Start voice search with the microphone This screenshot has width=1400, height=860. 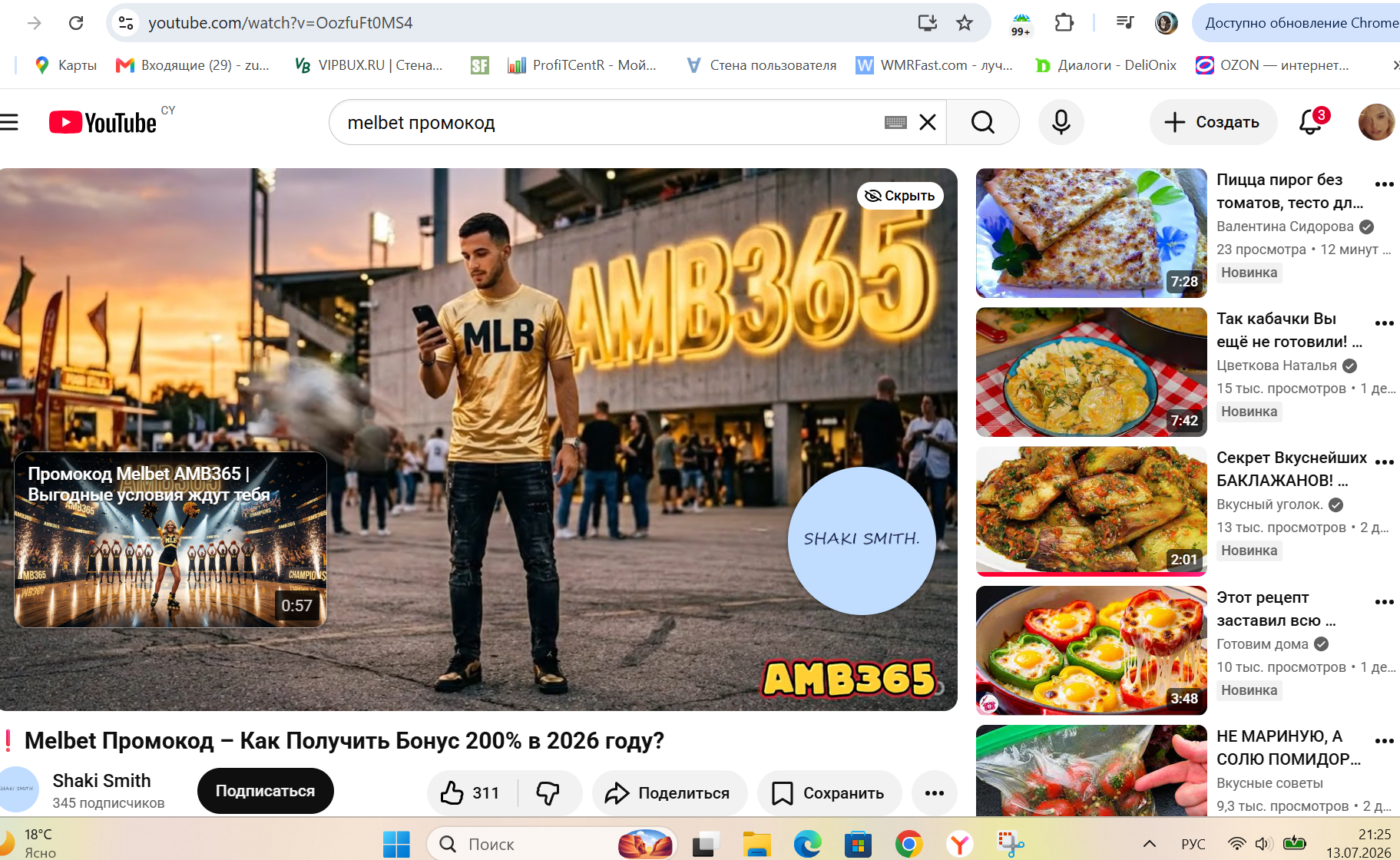pos(1061,122)
